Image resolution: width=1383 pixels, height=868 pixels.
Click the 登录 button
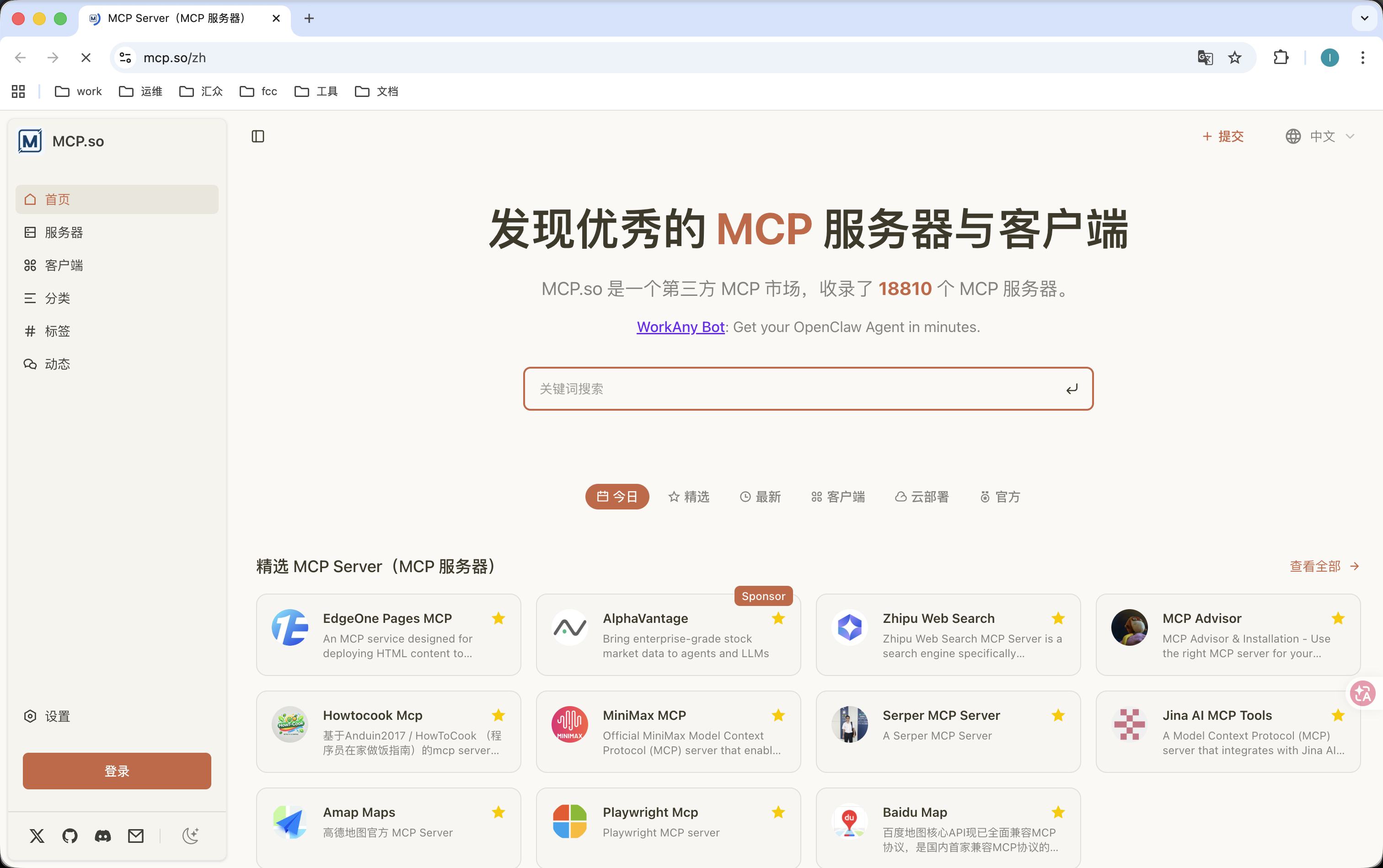point(117,771)
